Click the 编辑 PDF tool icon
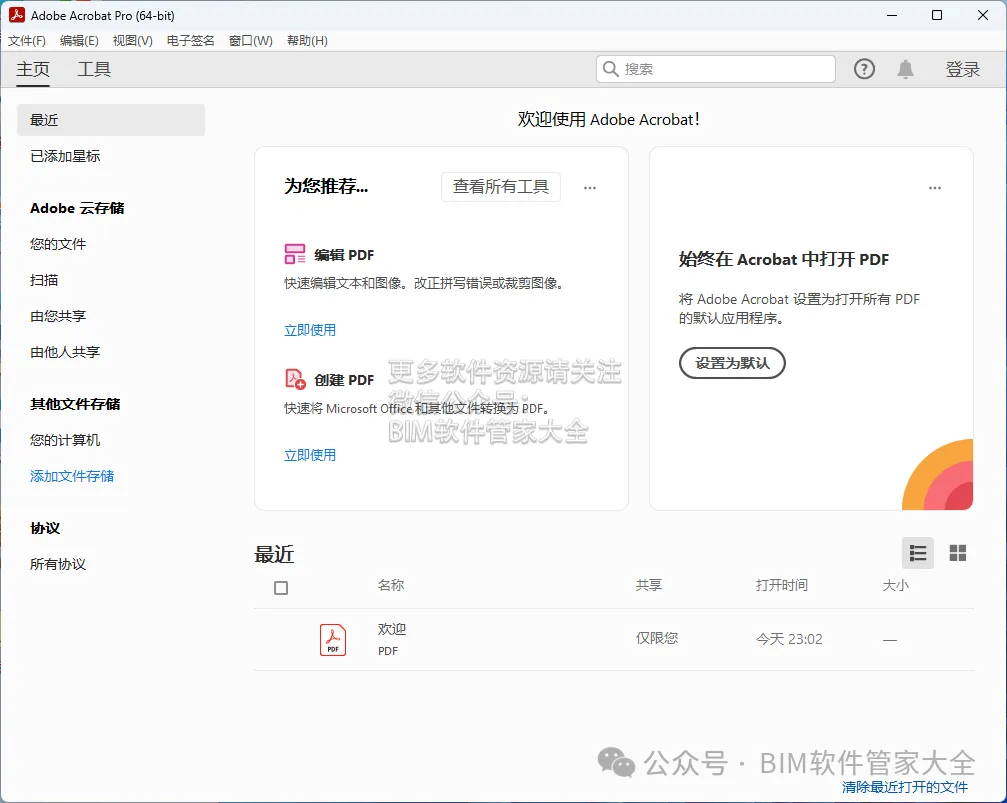Screen dimensions: 1007x803 click(295, 254)
